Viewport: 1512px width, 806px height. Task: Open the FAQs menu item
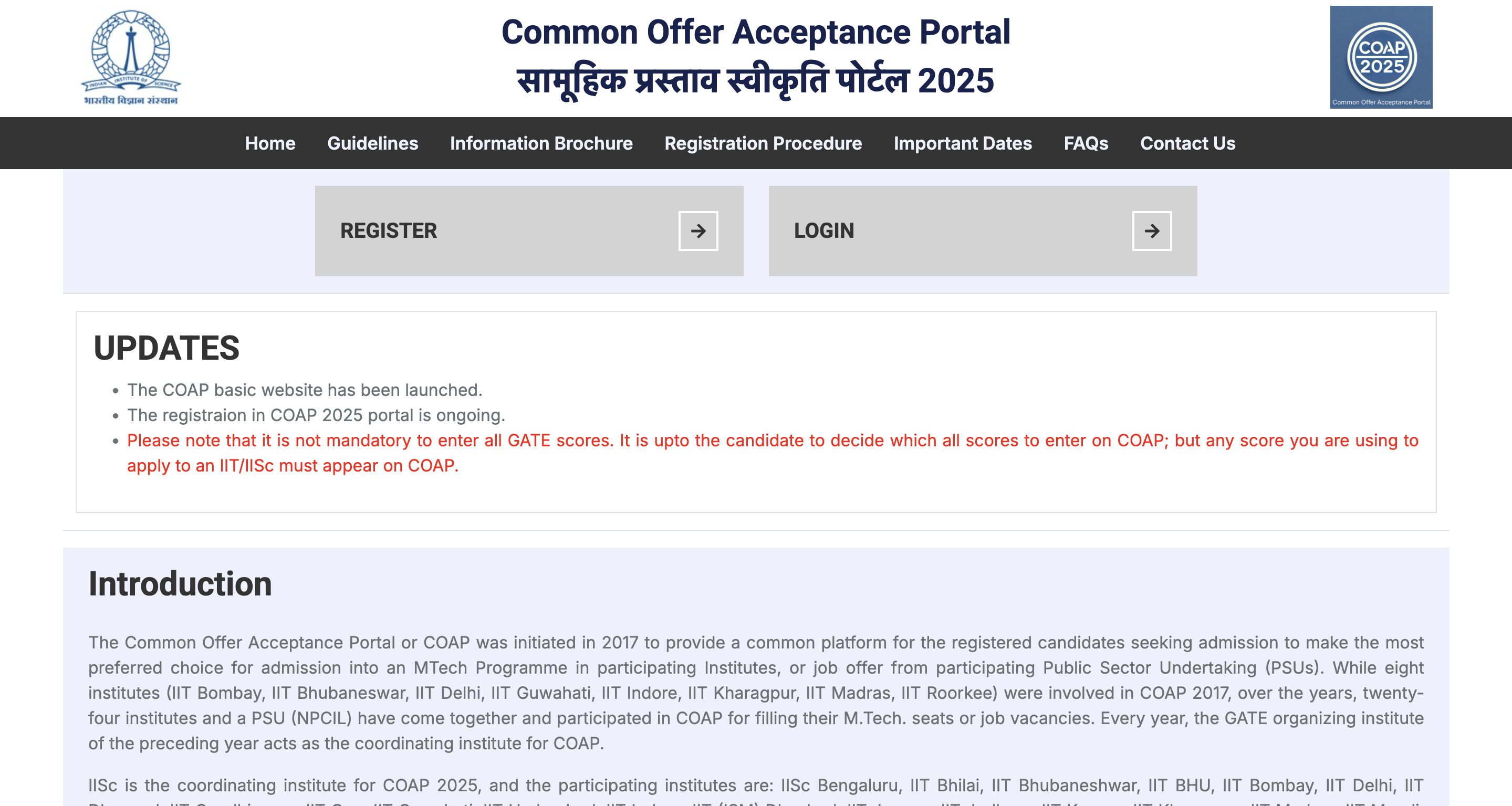coord(1086,143)
